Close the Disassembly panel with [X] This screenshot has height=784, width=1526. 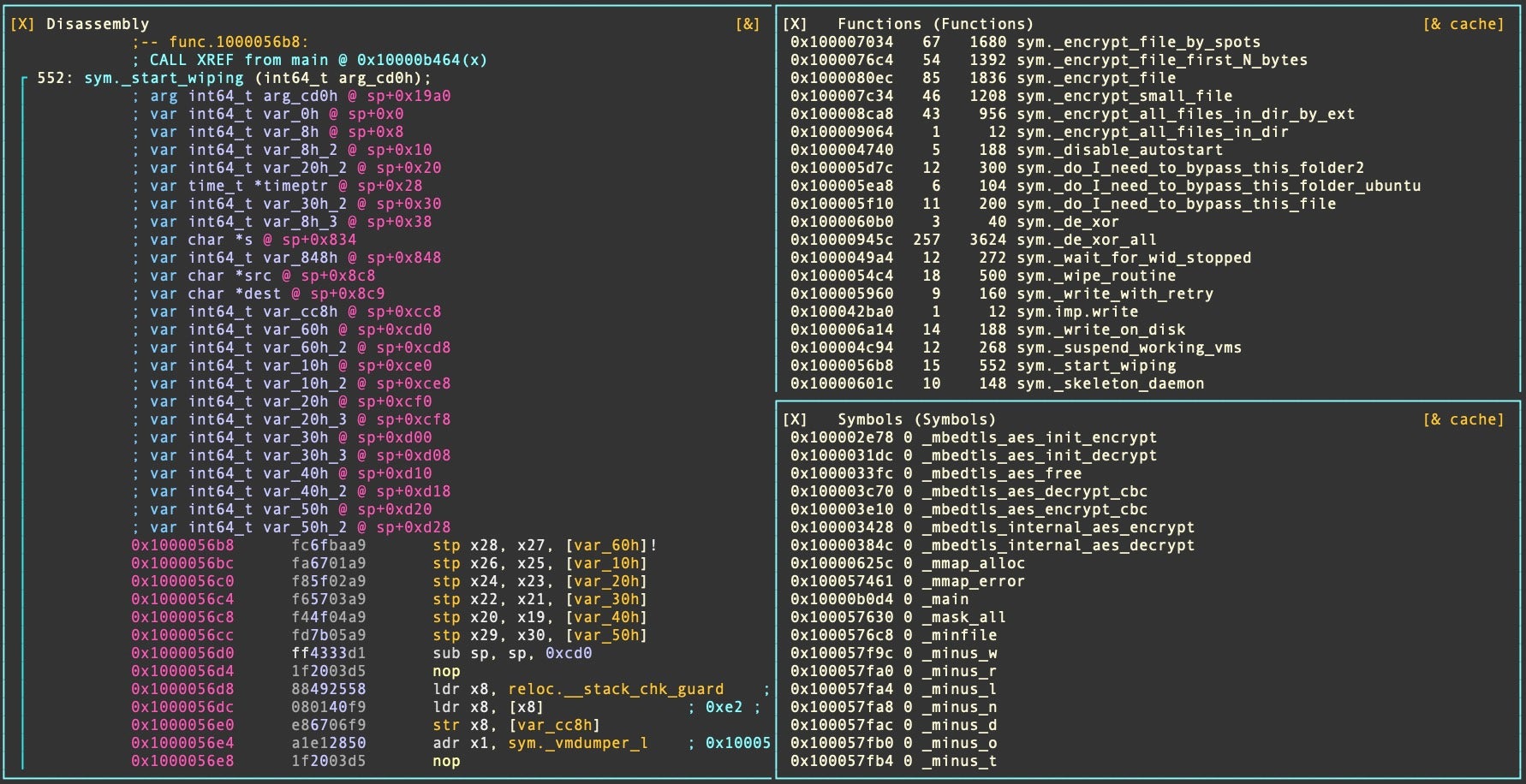click(x=22, y=24)
